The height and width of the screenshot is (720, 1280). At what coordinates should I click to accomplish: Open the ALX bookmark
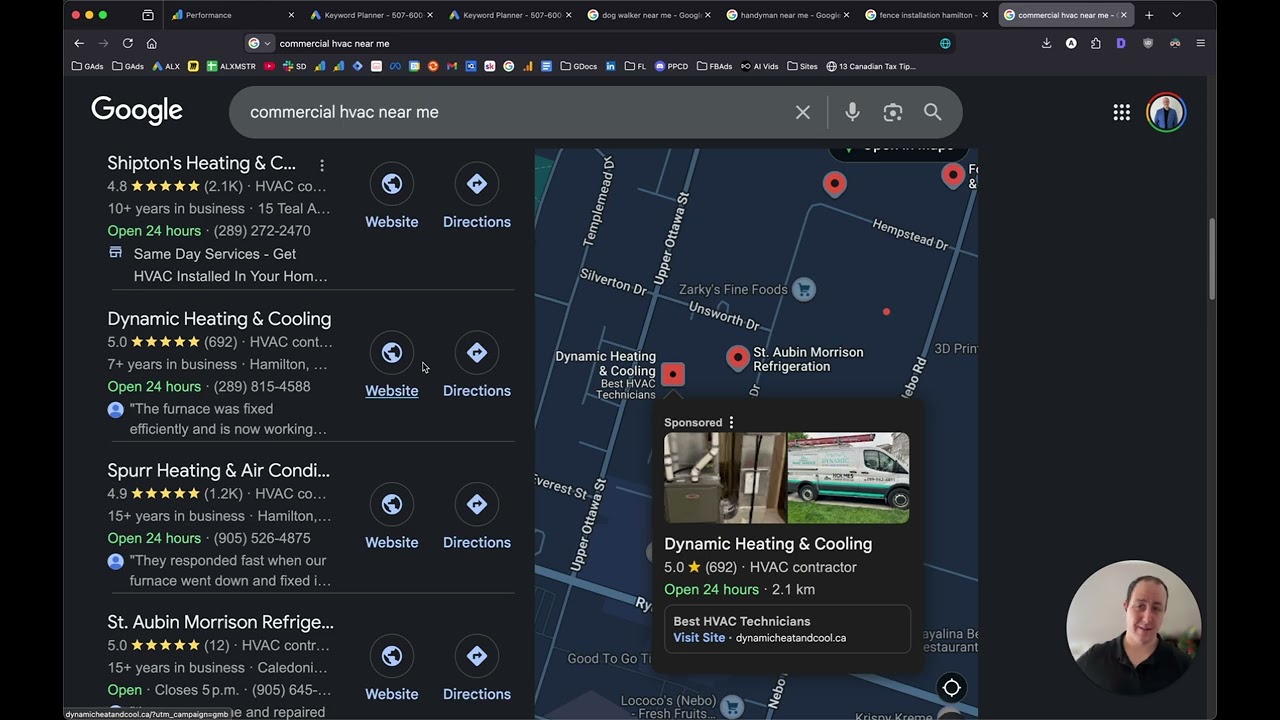[x=166, y=66]
